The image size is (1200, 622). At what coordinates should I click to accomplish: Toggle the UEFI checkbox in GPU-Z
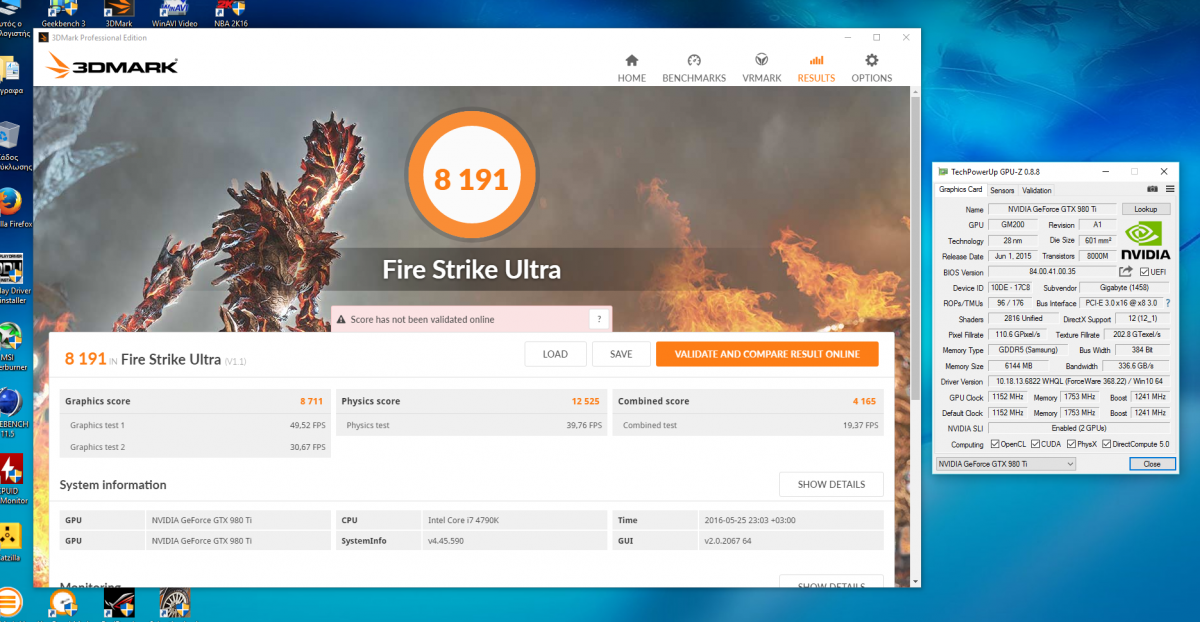tap(1144, 271)
